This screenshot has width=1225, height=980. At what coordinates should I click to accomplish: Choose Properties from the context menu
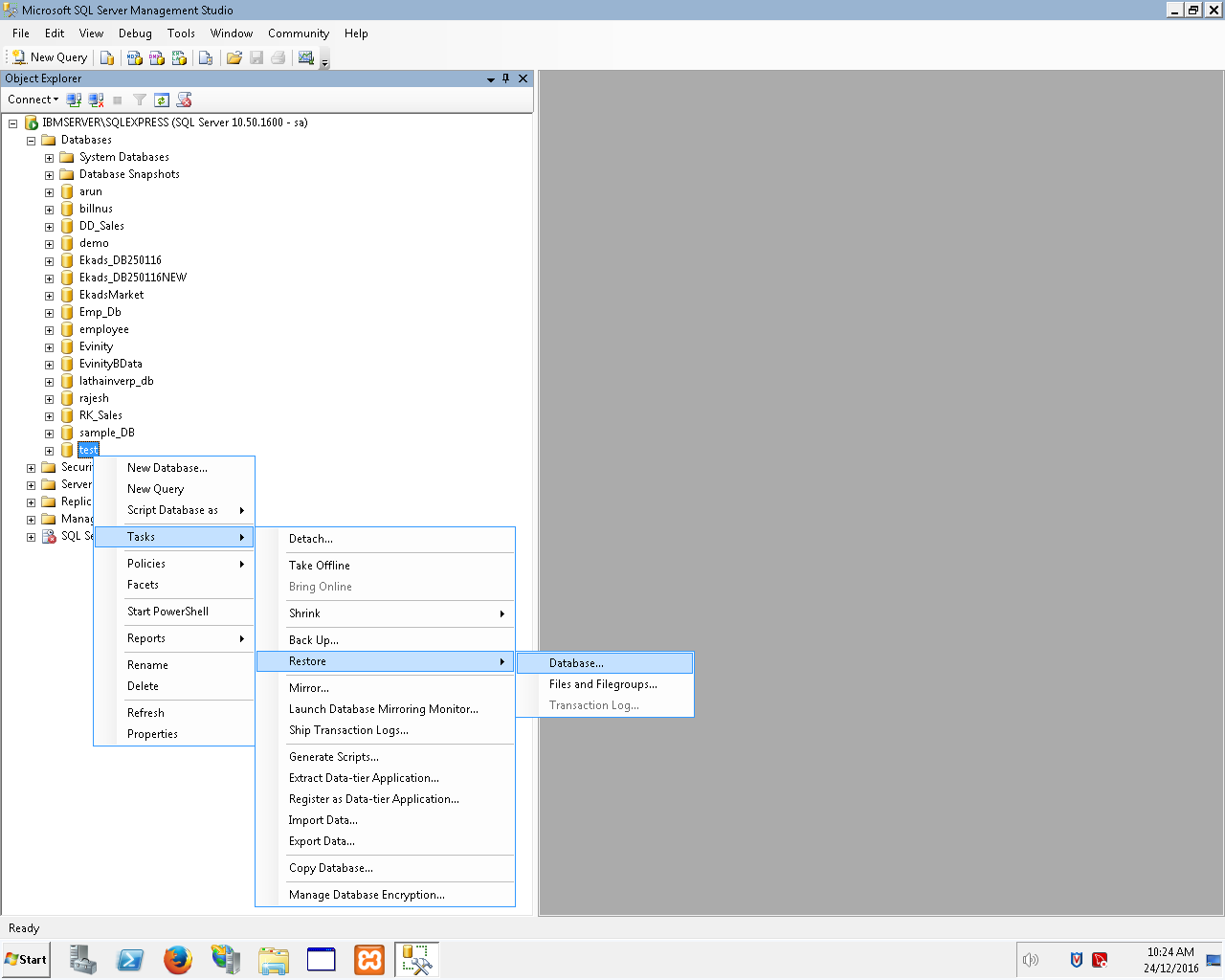(174, 734)
